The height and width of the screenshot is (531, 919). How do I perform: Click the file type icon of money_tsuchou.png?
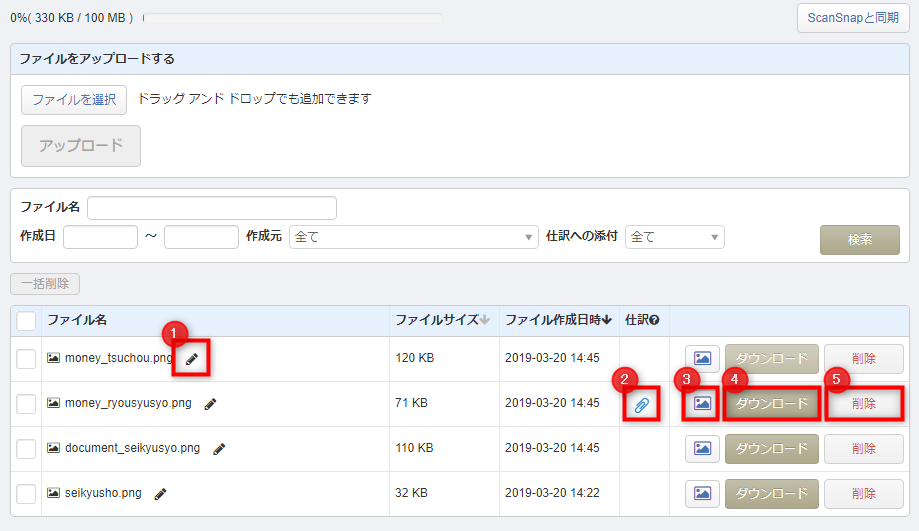coord(53,358)
